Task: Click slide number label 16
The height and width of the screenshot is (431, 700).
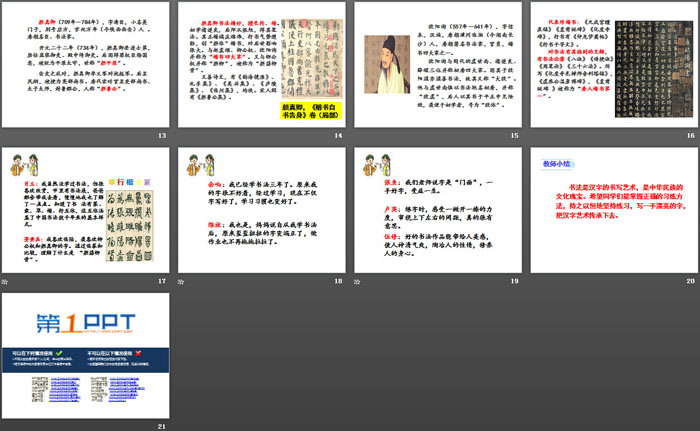Action: 691,135
